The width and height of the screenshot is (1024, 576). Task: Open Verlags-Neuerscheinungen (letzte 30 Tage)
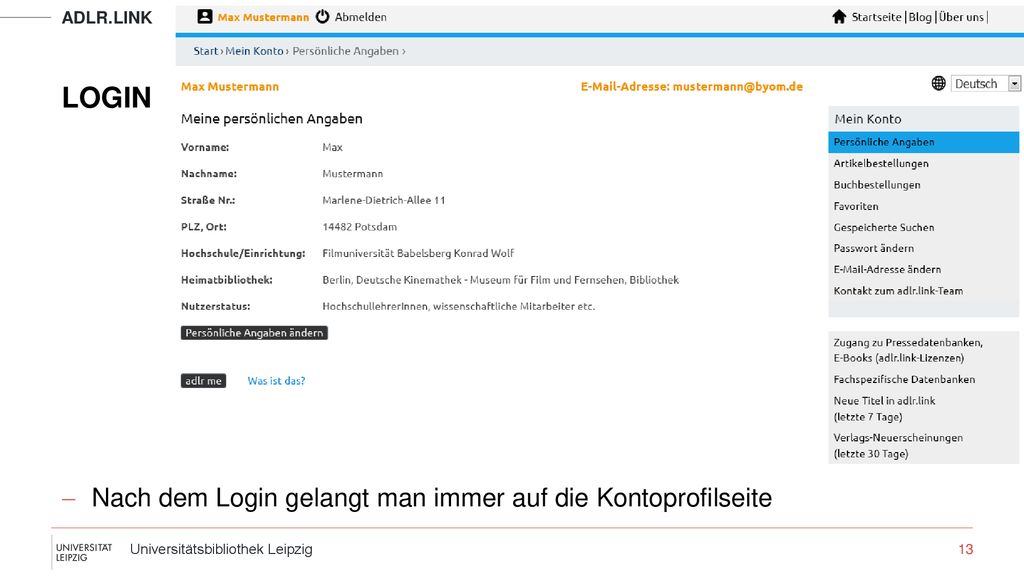(898, 445)
